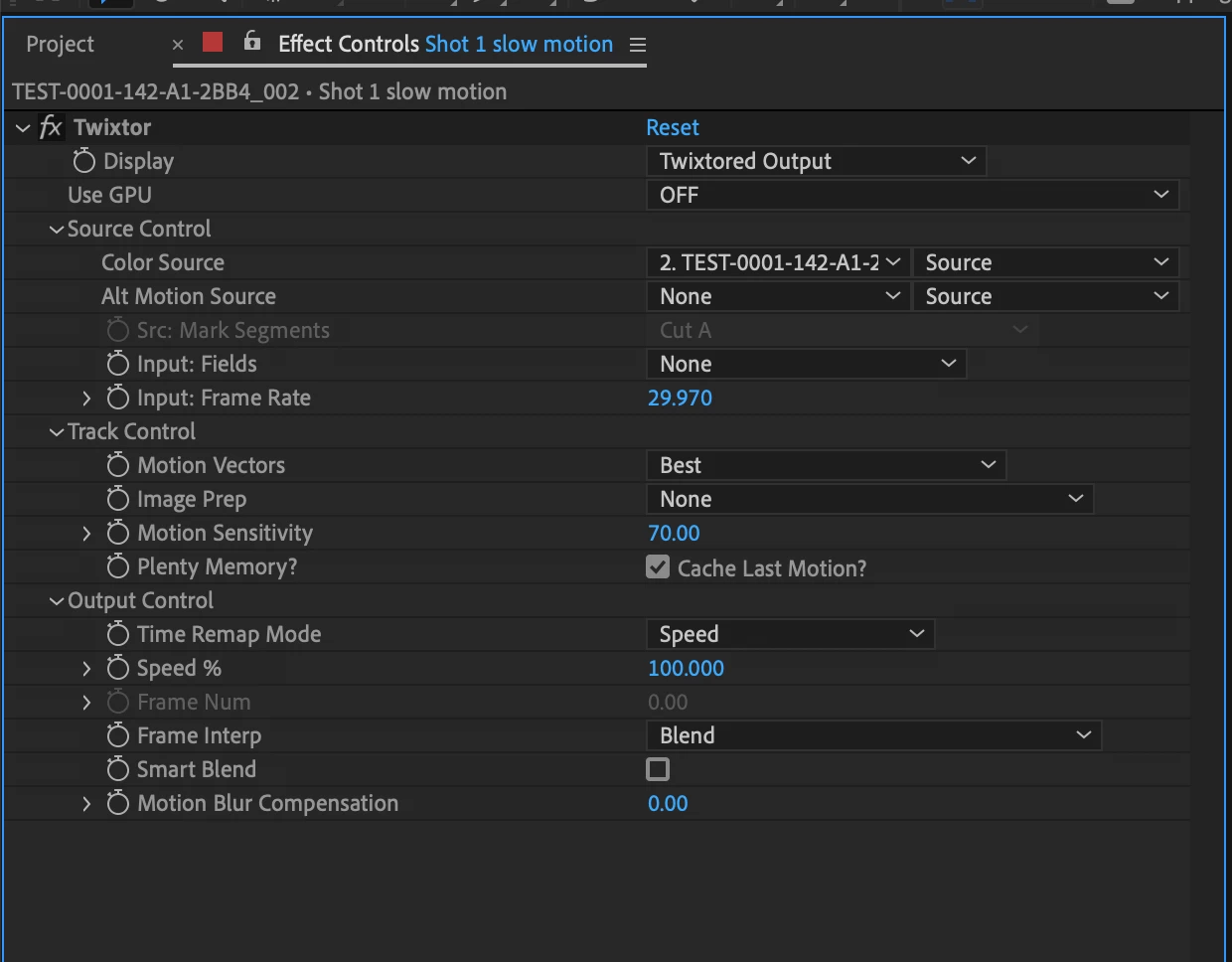The width and height of the screenshot is (1232, 962).
Task: Expand the Input: Frame Rate property
Action: (x=86, y=398)
